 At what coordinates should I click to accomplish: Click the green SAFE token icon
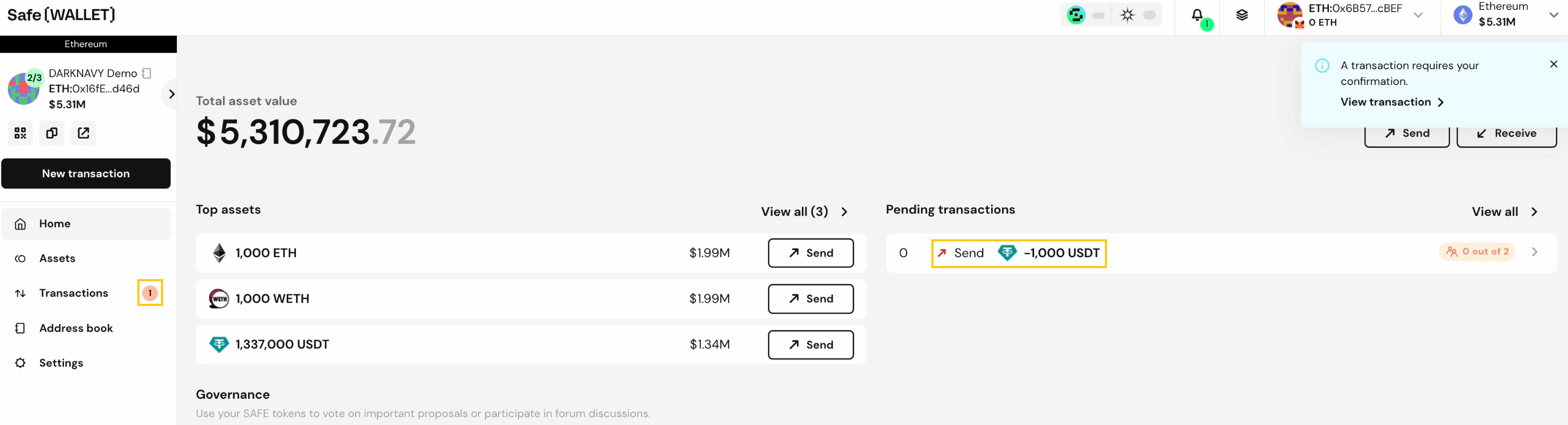[1076, 15]
